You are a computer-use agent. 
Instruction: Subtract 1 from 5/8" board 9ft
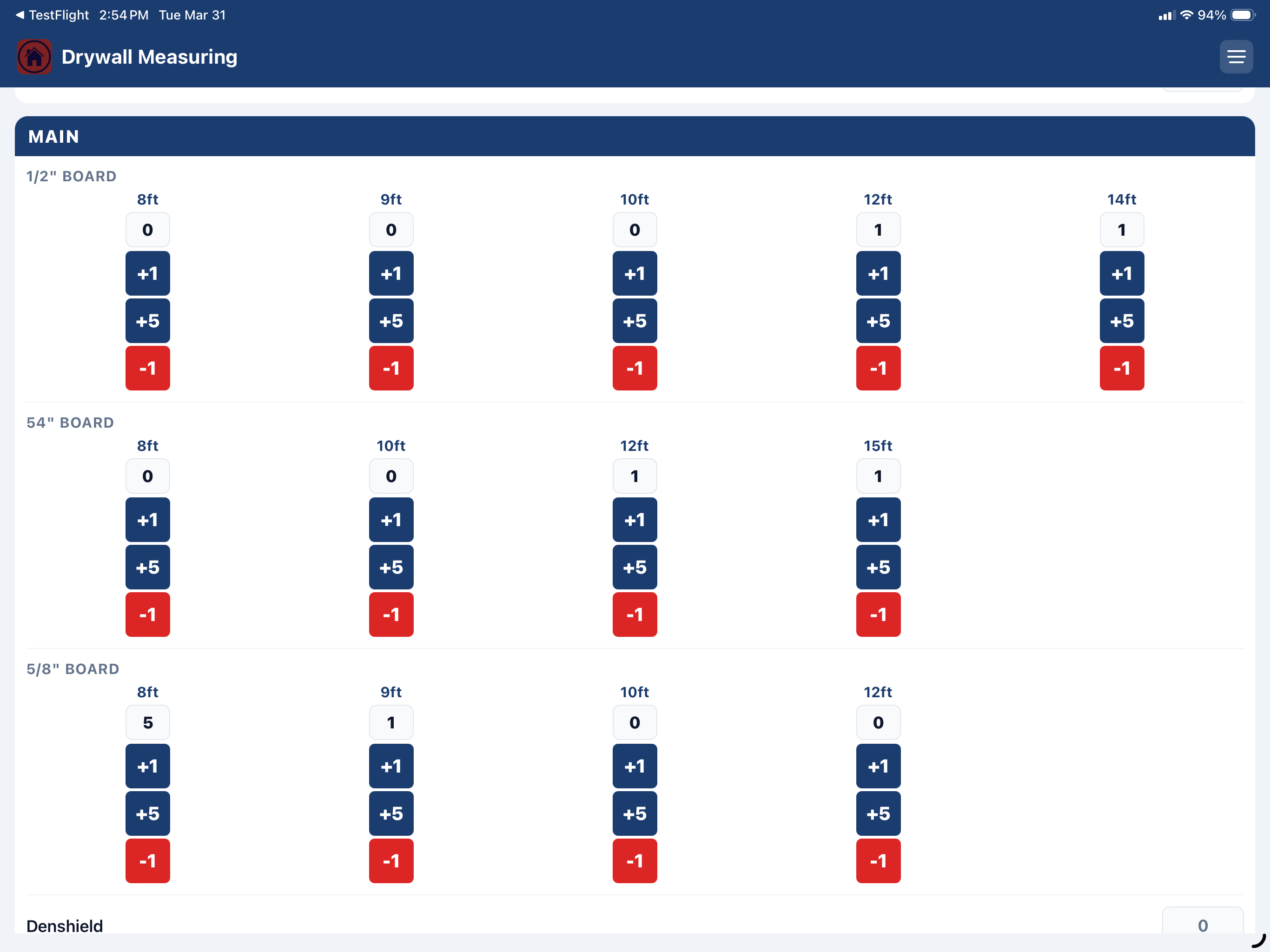(x=391, y=861)
